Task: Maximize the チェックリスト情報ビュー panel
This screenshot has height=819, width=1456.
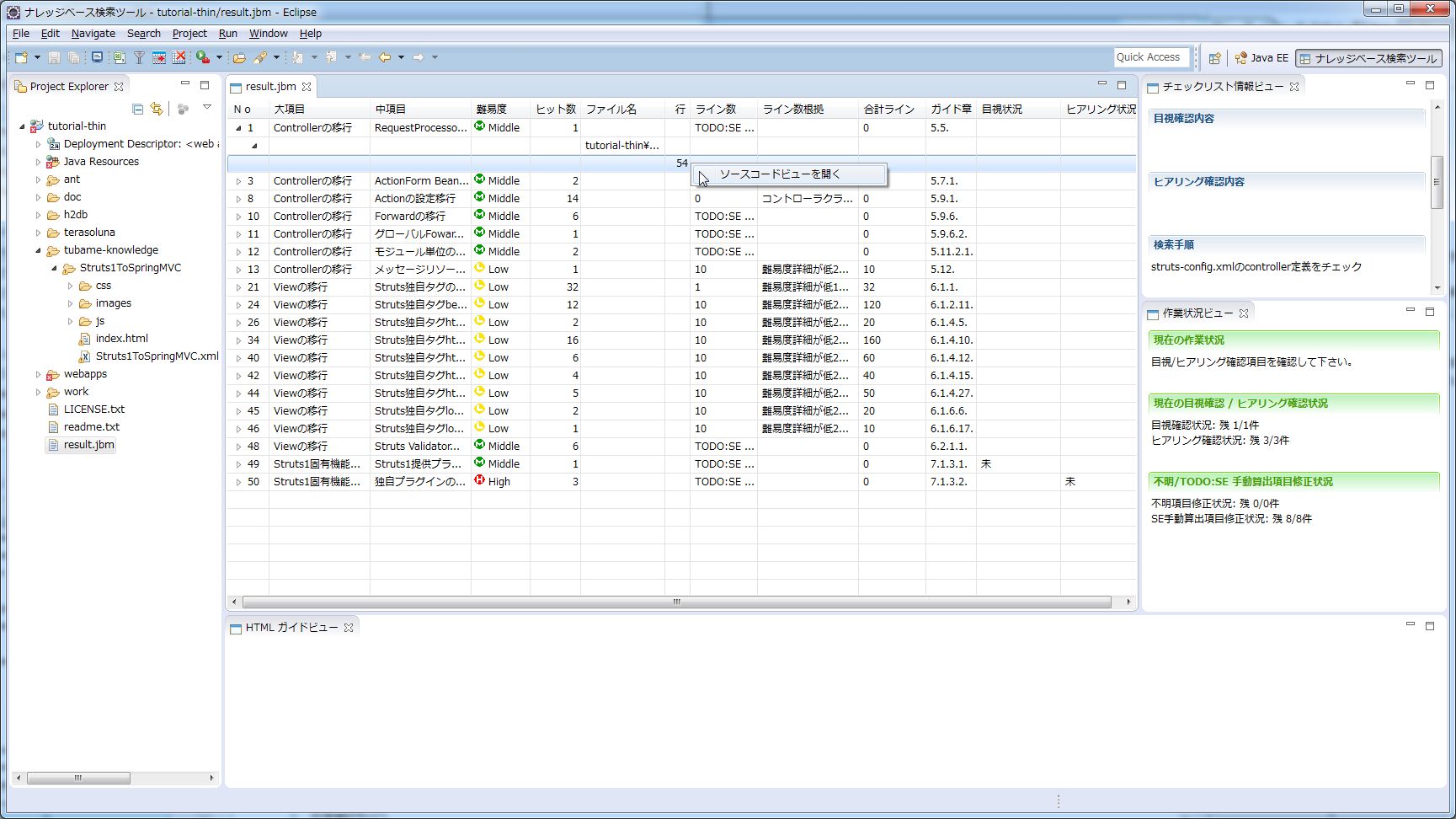Action: click(x=1430, y=85)
